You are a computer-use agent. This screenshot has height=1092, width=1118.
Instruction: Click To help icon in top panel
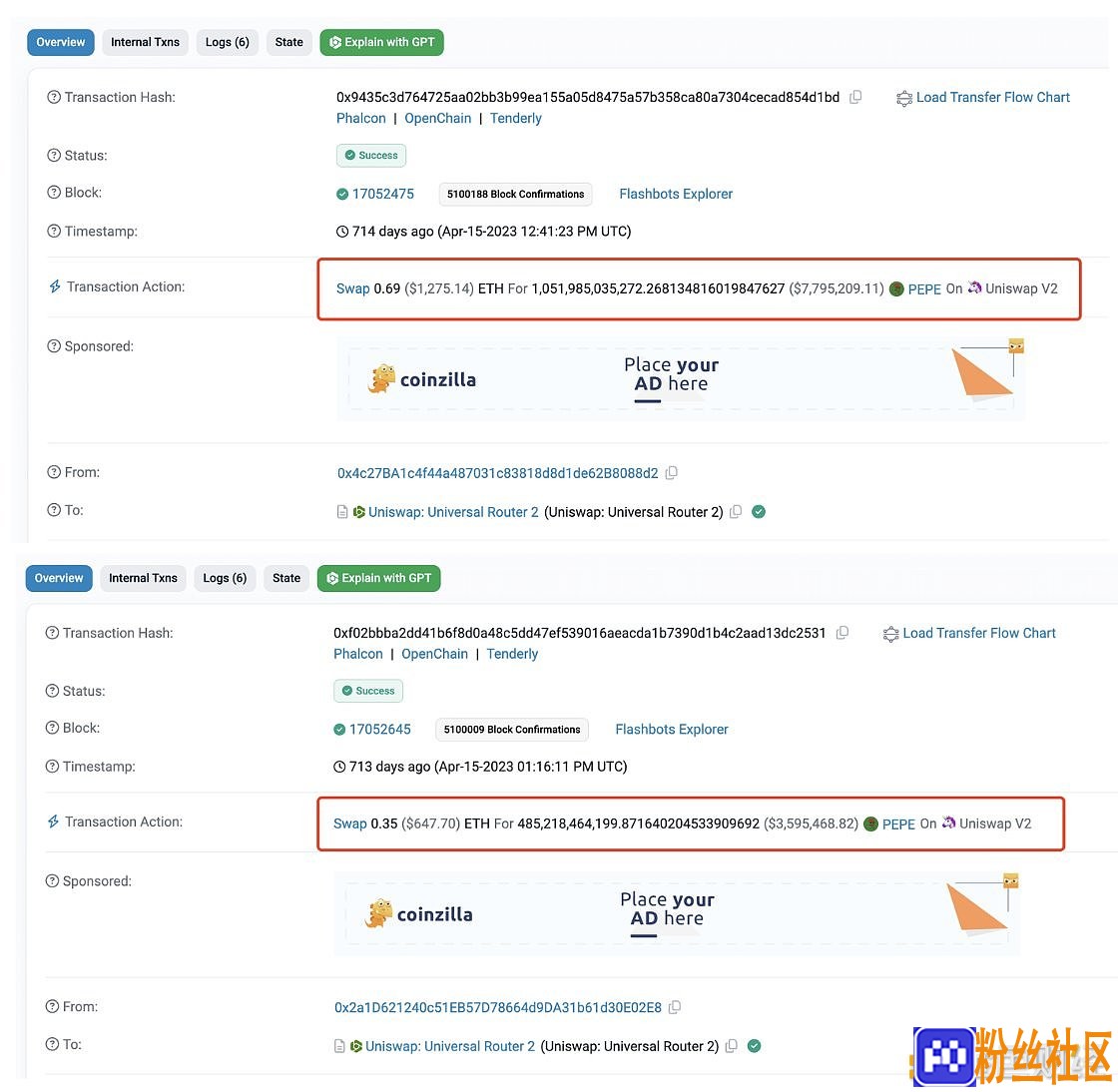point(54,510)
